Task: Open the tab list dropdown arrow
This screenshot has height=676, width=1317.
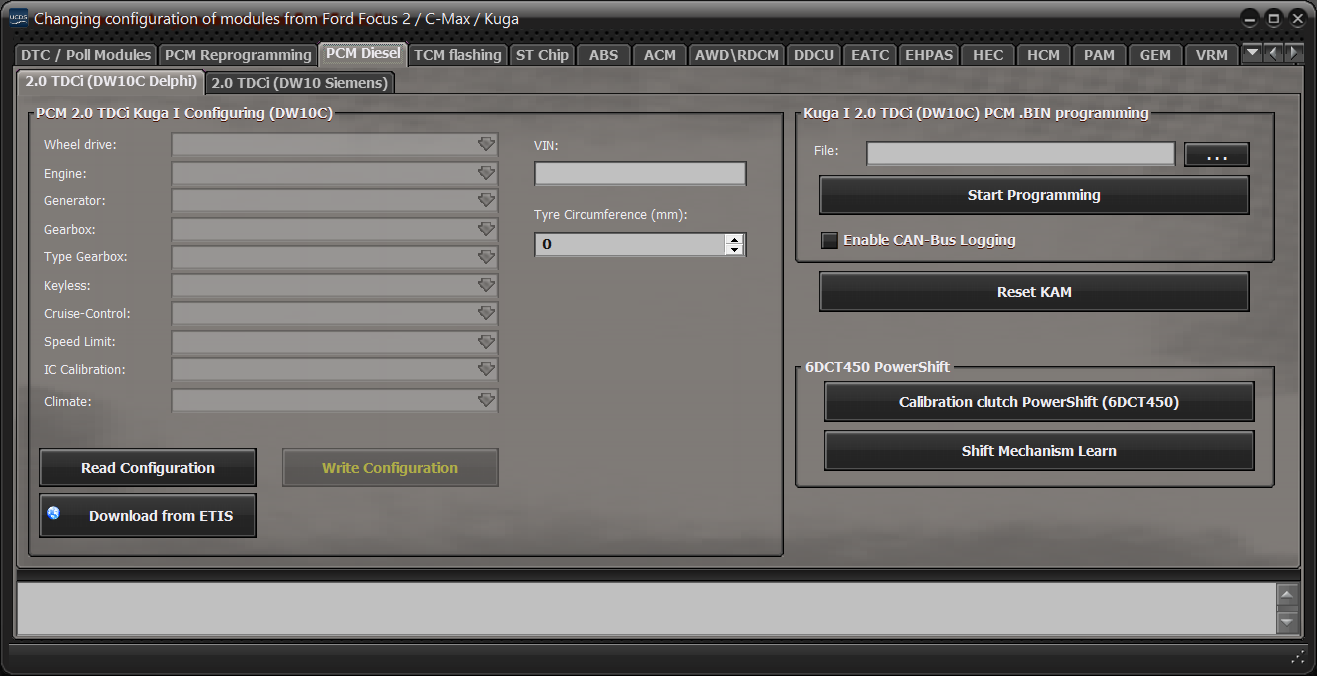Action: 1251,54
